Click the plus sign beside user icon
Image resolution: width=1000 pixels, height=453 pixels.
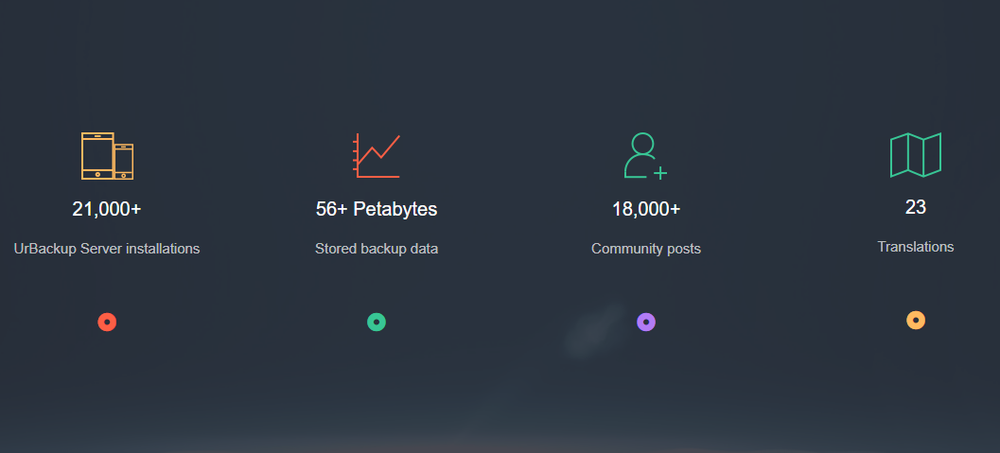(661, 173)
